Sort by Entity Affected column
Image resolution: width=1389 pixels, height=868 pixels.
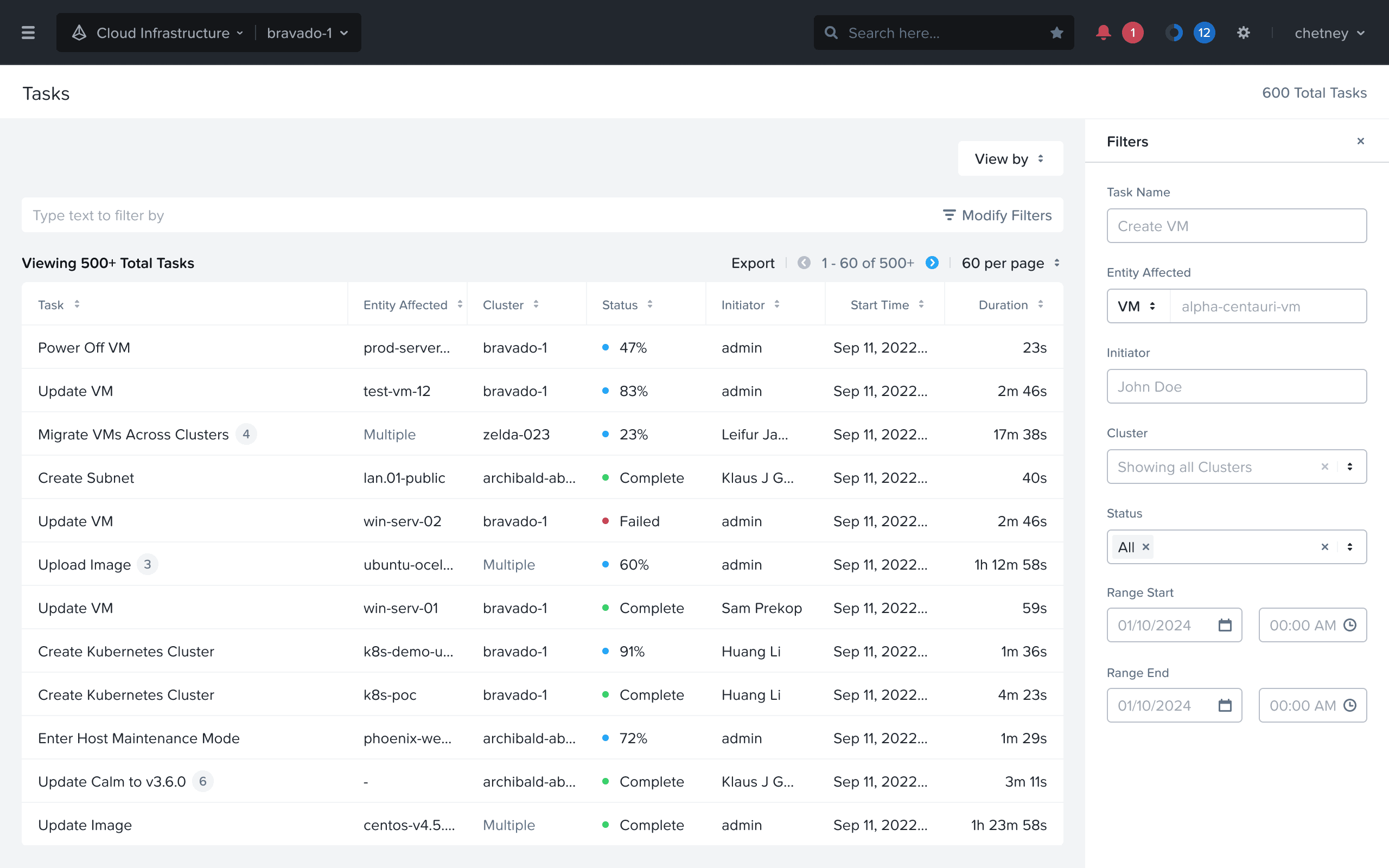tap(460, 305)
